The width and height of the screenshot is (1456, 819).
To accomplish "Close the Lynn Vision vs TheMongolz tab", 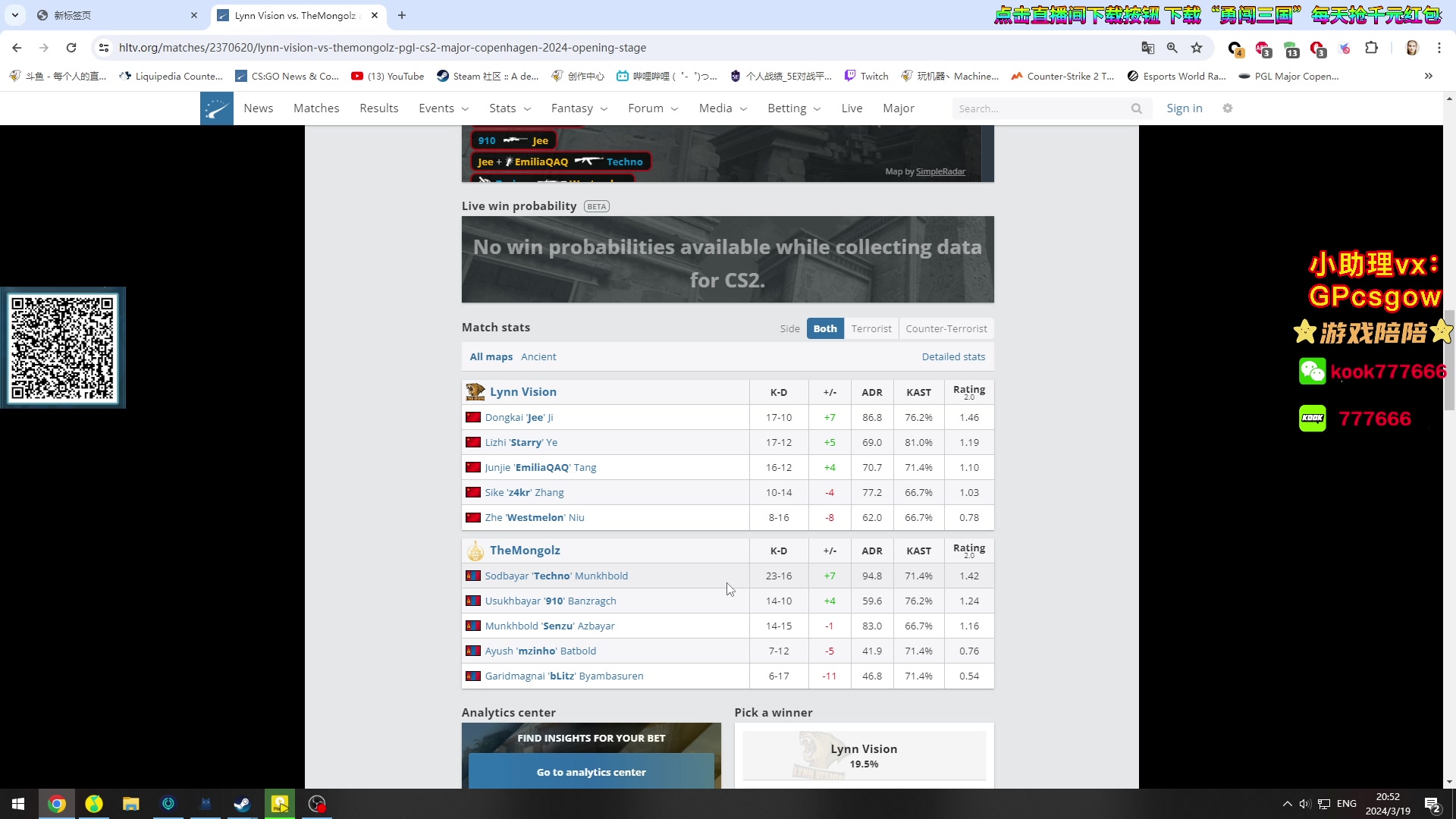I will coord(375,15).
